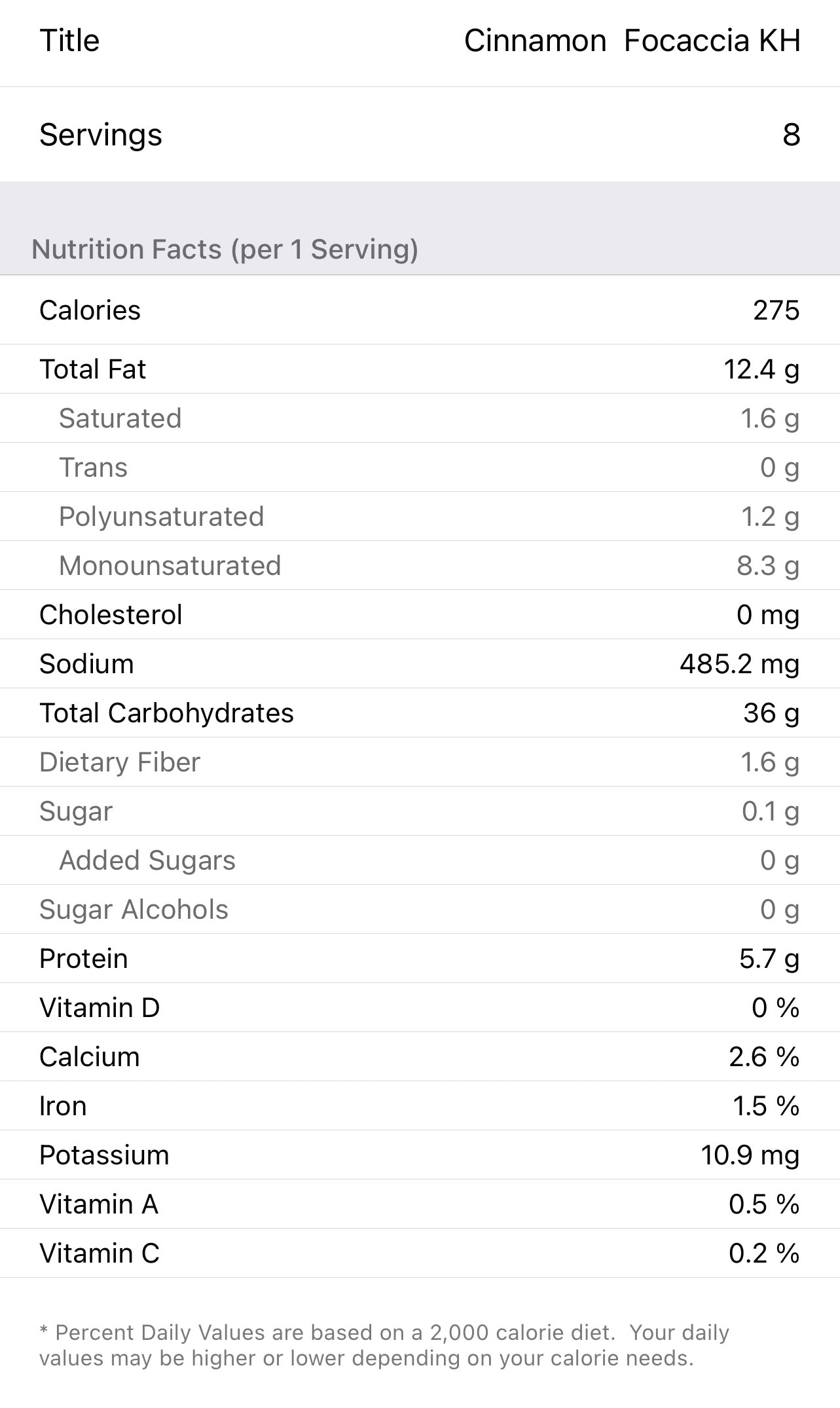Tap the Potassium value 10.9 mg
Viewport: 840px width, 1408px height.
[750, 1155]
